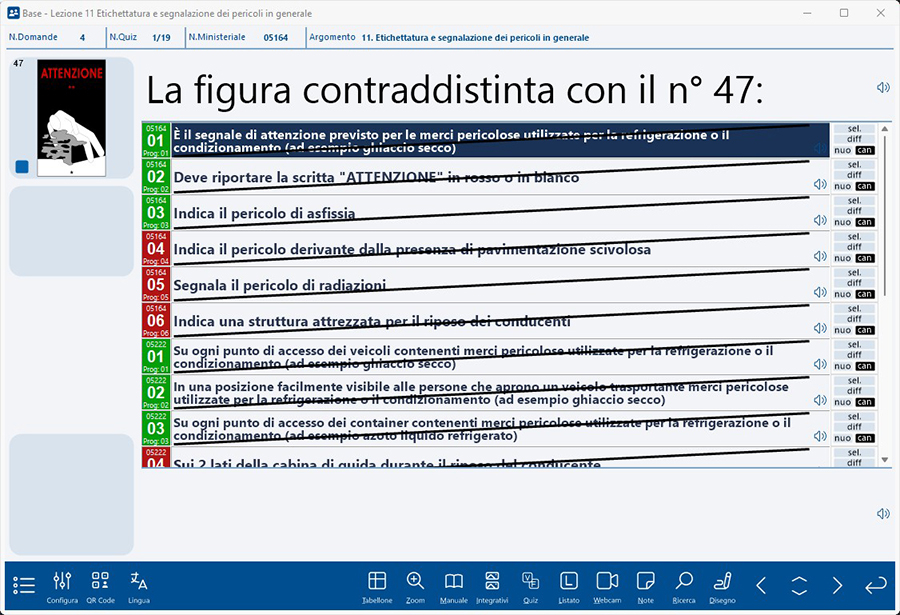
Task: Click the figure 47 ATTENZIONE thumbnail
Action: coord(71,118)
